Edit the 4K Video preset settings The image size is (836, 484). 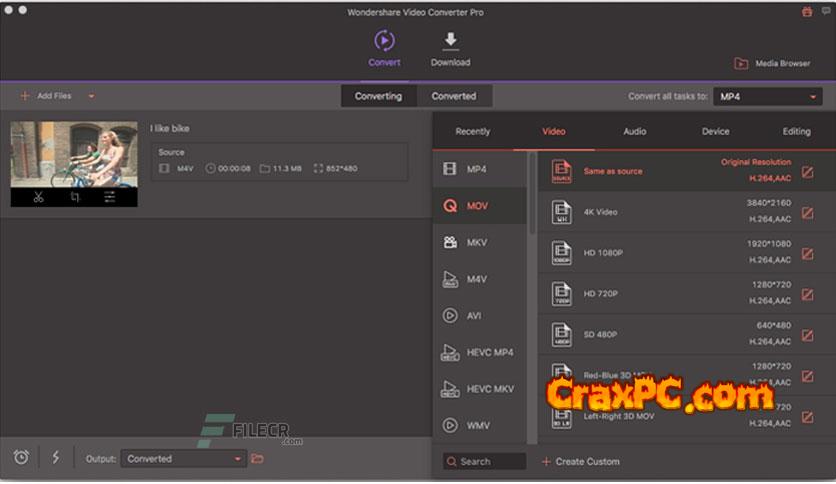click(x=808, y=213)
